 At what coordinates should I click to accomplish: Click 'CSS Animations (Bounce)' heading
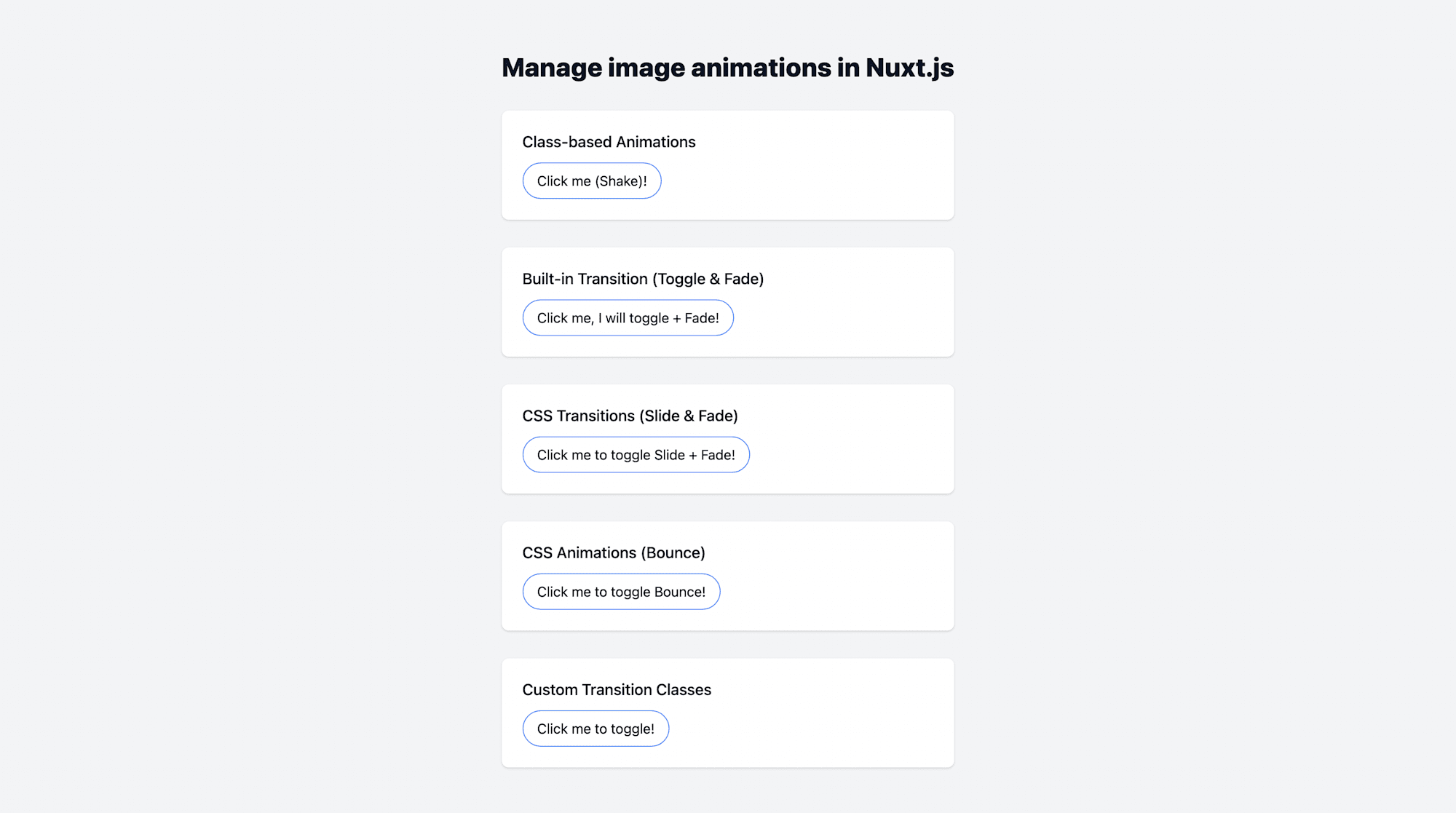(x=614, y=552)
